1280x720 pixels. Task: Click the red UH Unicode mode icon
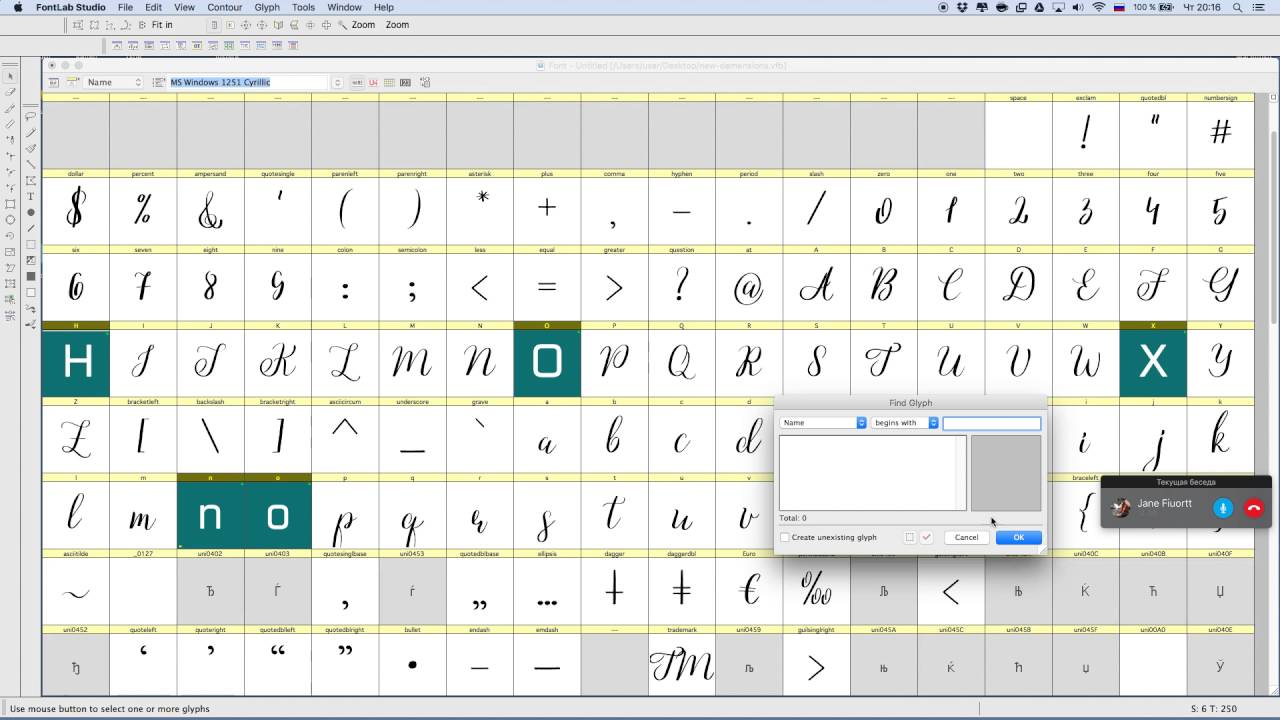pos(373,82)
